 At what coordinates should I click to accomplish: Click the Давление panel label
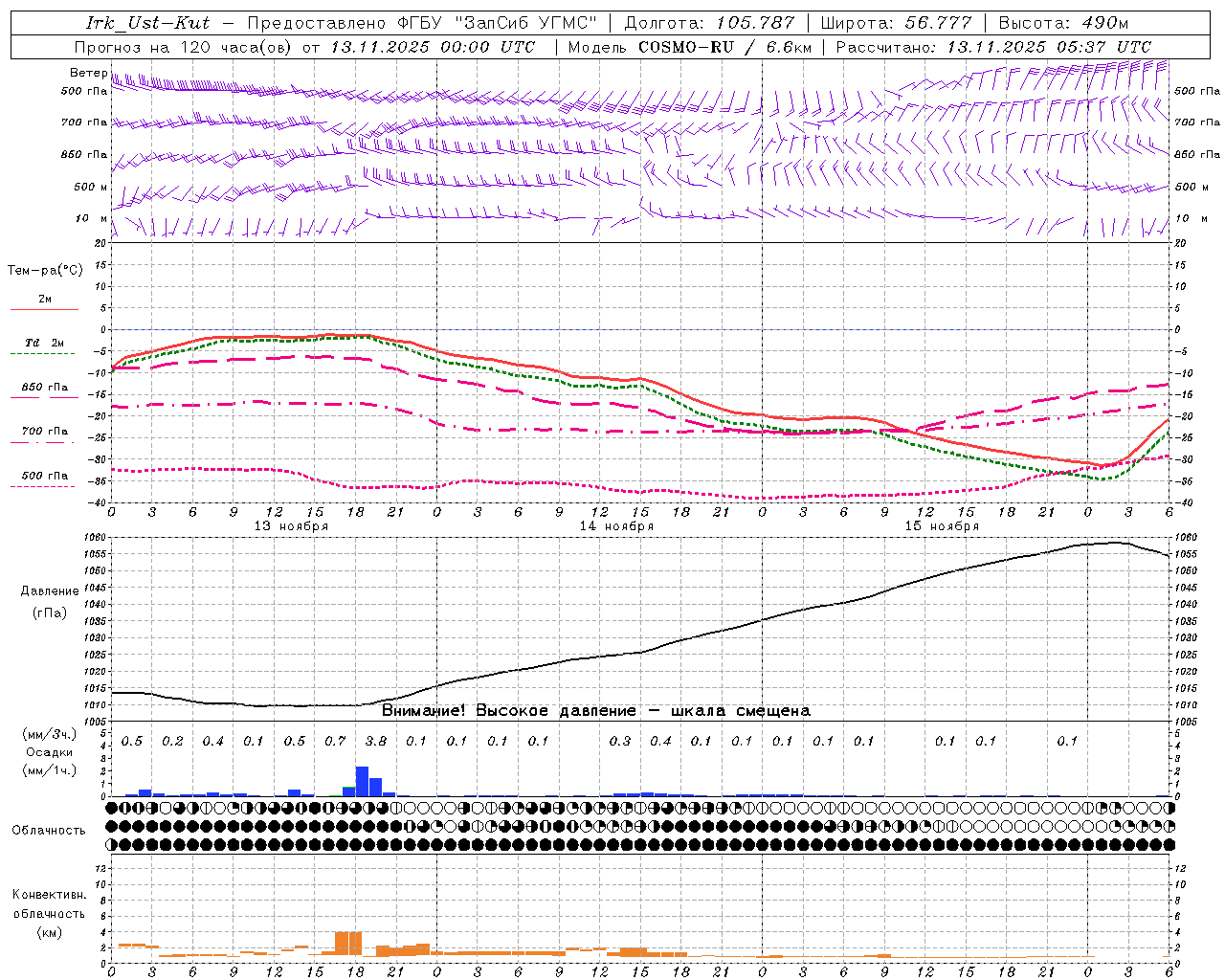(x=50, y=590)
